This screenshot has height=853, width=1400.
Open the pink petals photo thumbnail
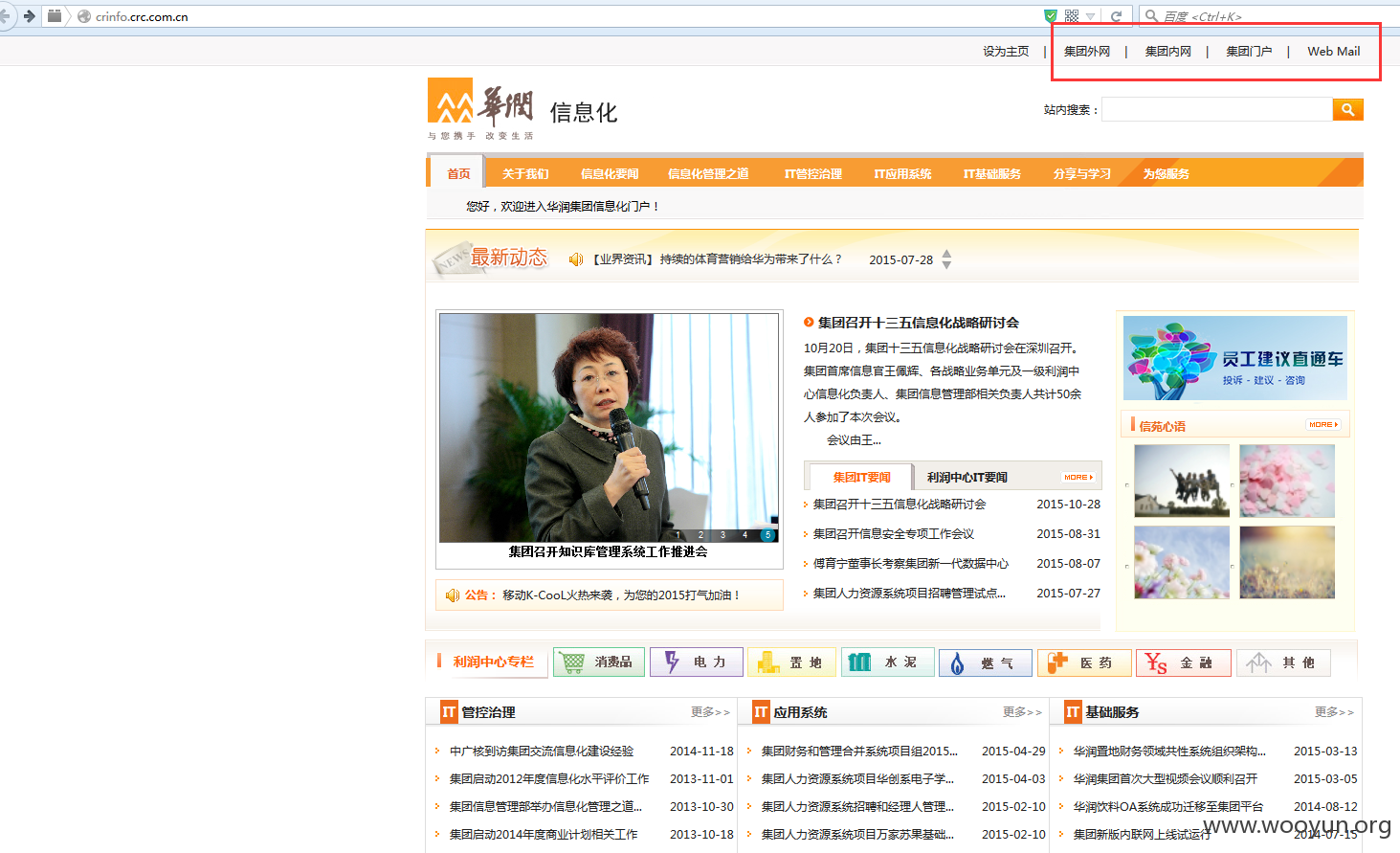point(1287,481)
